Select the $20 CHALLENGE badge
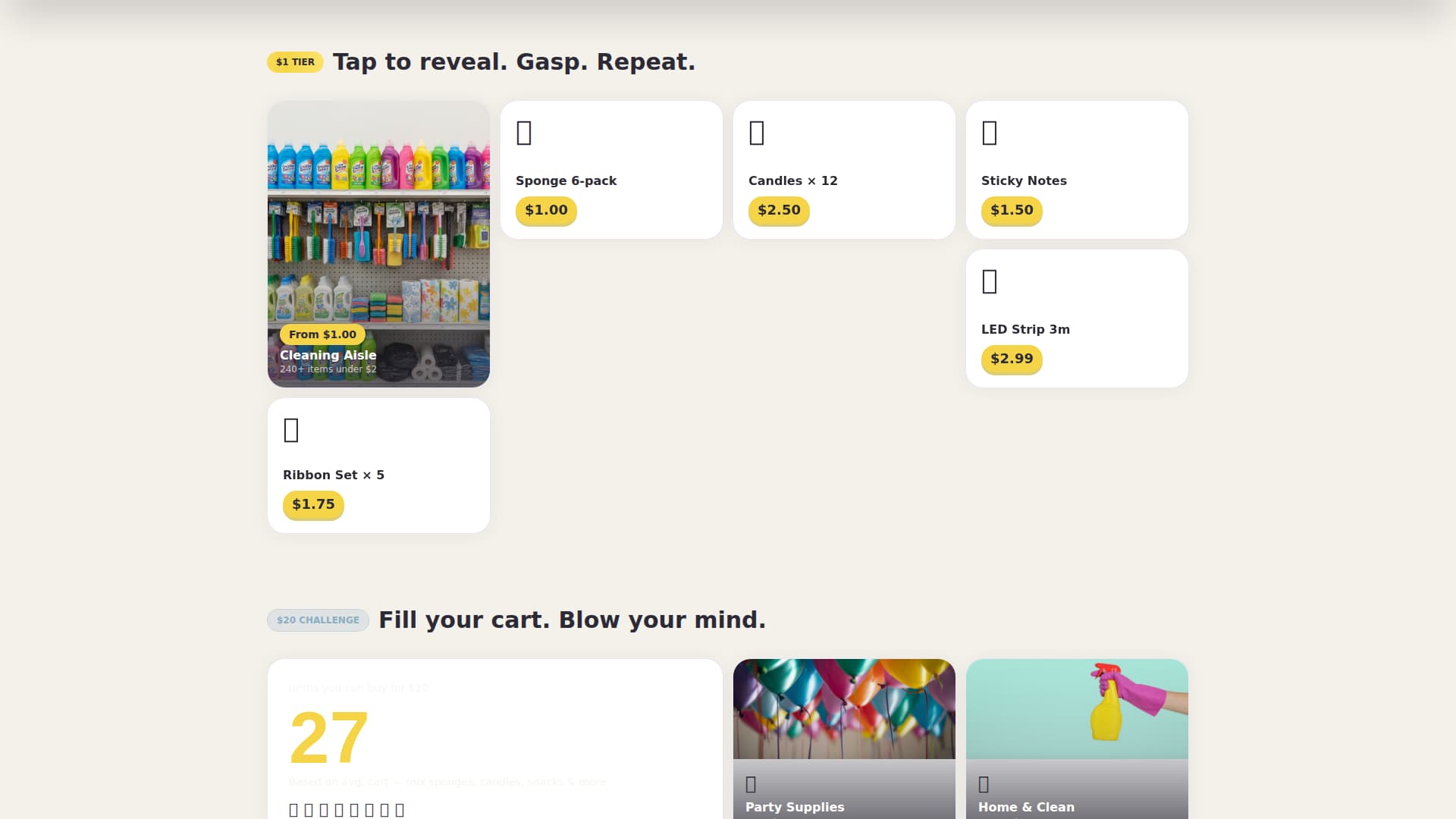 coord(318,620)
